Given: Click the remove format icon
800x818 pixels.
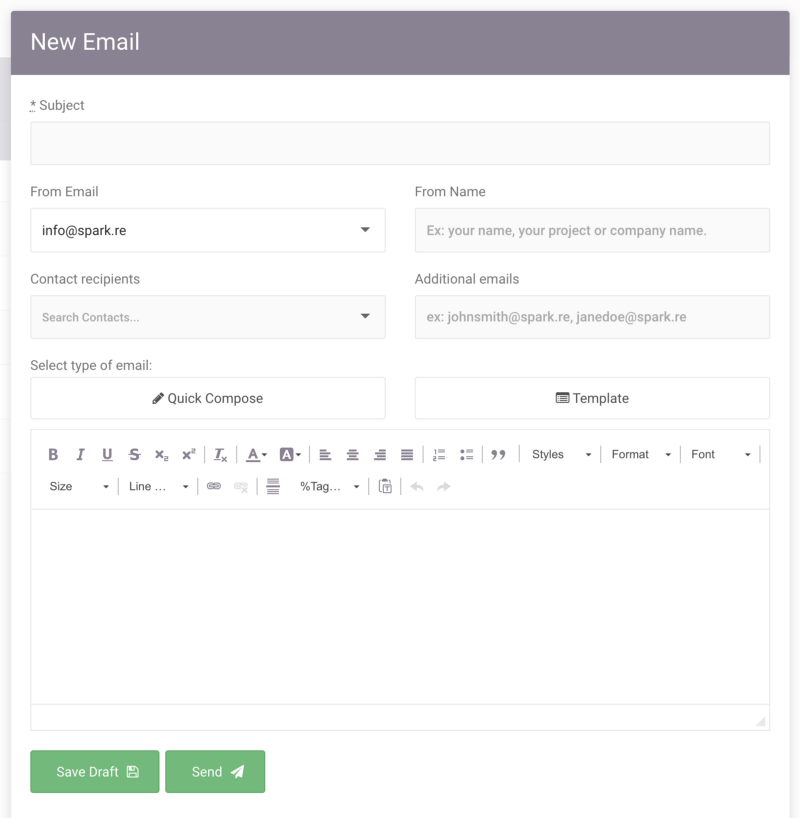Looking at the screenshot, I should pyautogui.click(x=220, y=454).
